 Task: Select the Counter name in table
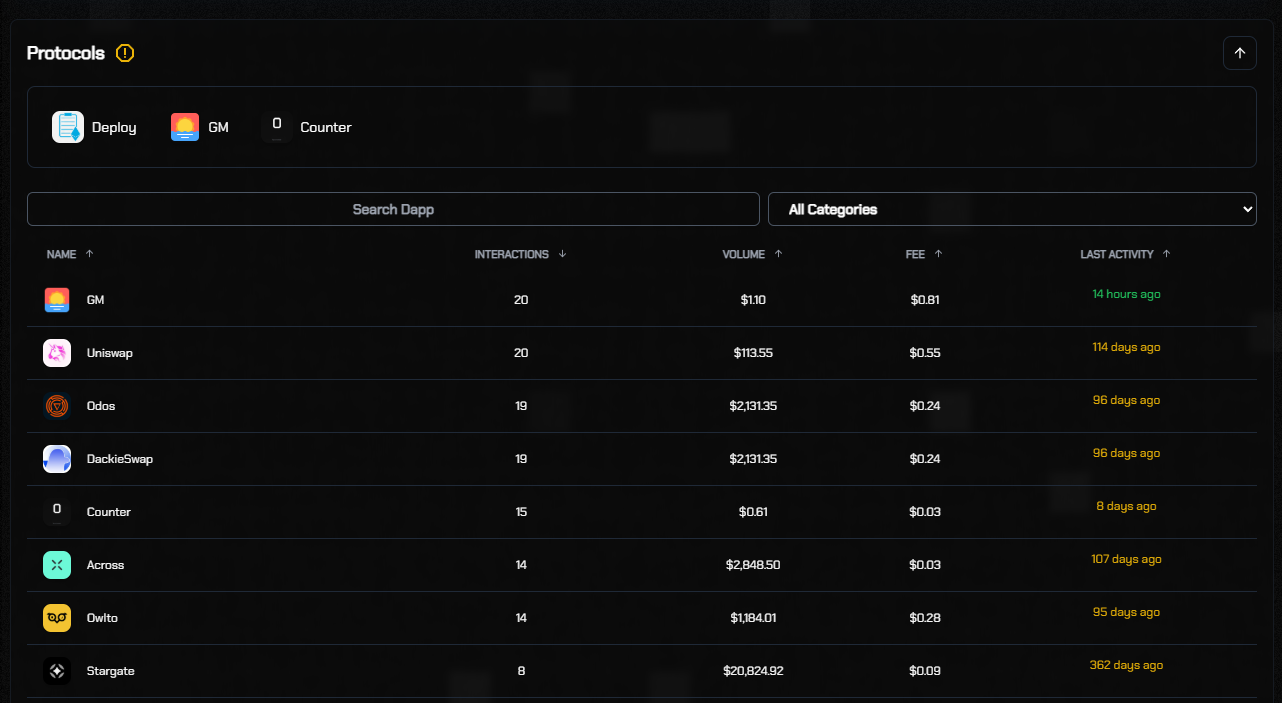(109, 512)
